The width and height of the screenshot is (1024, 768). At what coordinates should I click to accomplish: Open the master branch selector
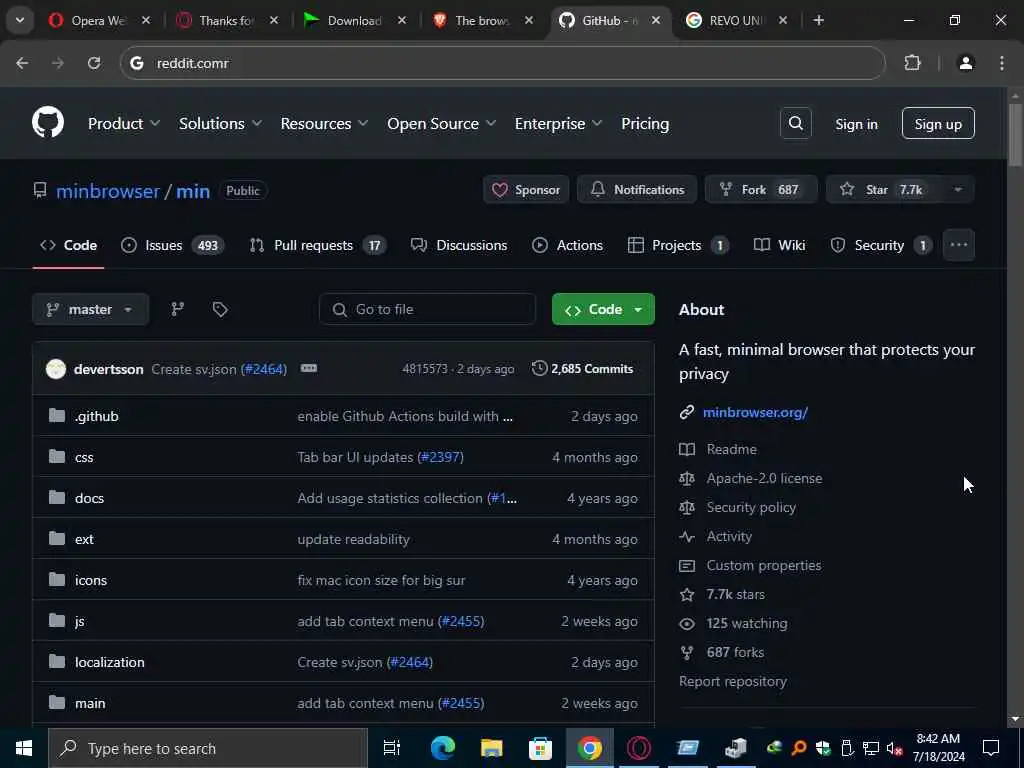[x=90, y=309]
